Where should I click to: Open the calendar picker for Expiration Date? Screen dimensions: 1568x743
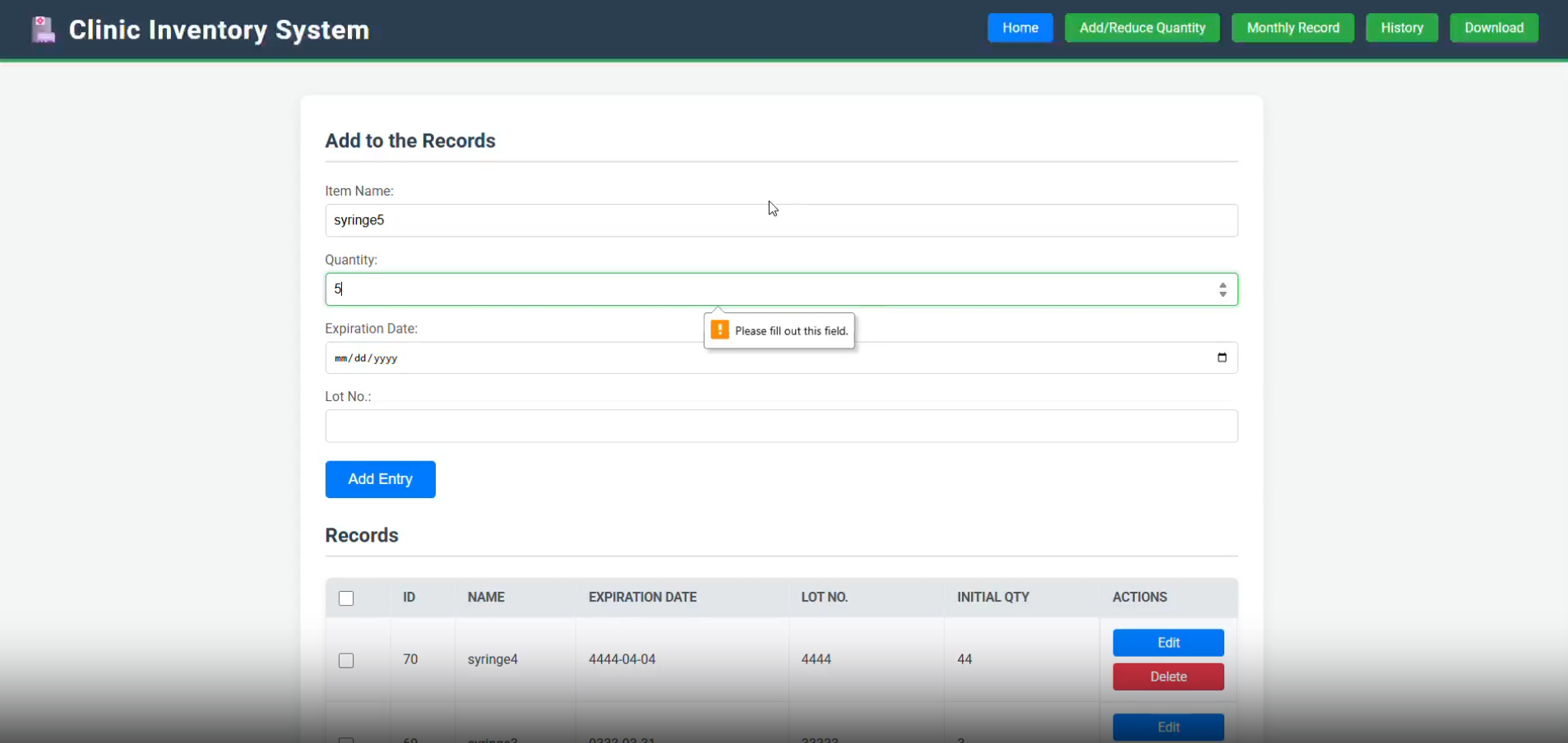(1223, 358)
